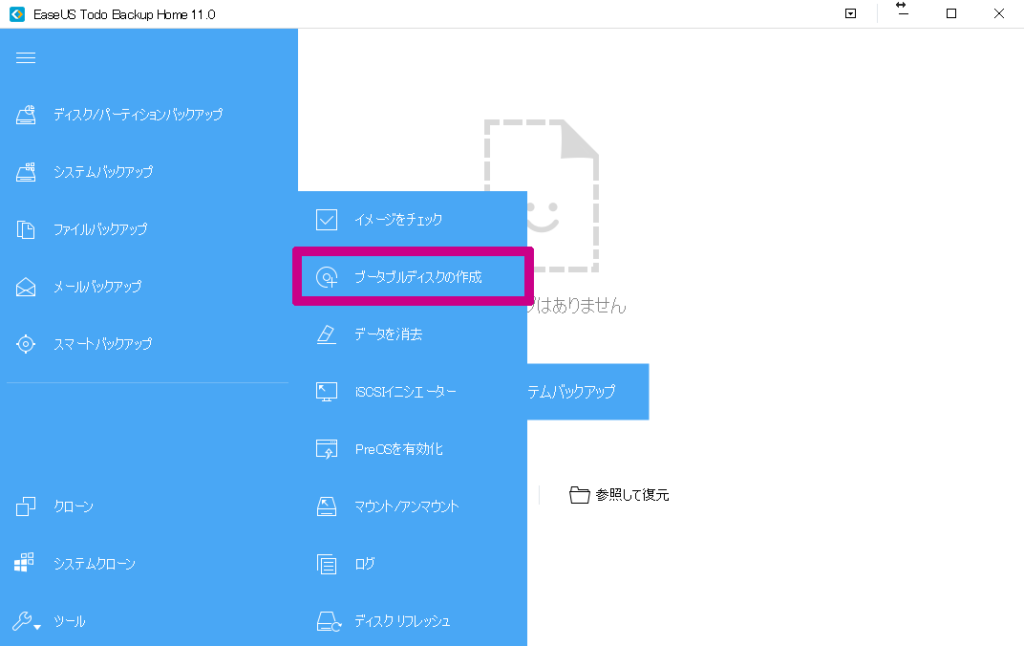Click the Disk/Partition Backup drive icon

pos(26,115)
